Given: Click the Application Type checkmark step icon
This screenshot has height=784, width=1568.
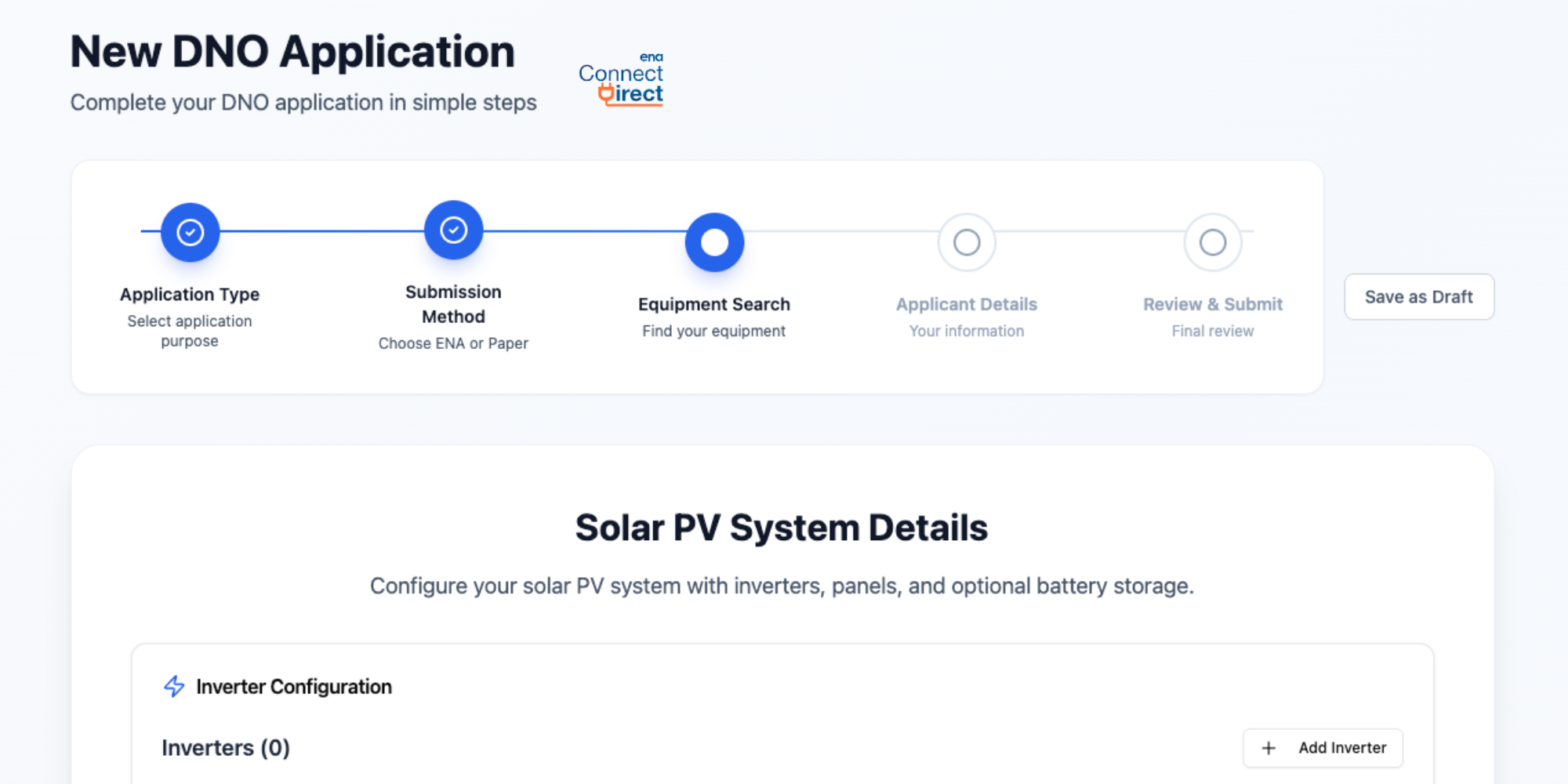Looking at the screenshot, I should tap(190, 232).
